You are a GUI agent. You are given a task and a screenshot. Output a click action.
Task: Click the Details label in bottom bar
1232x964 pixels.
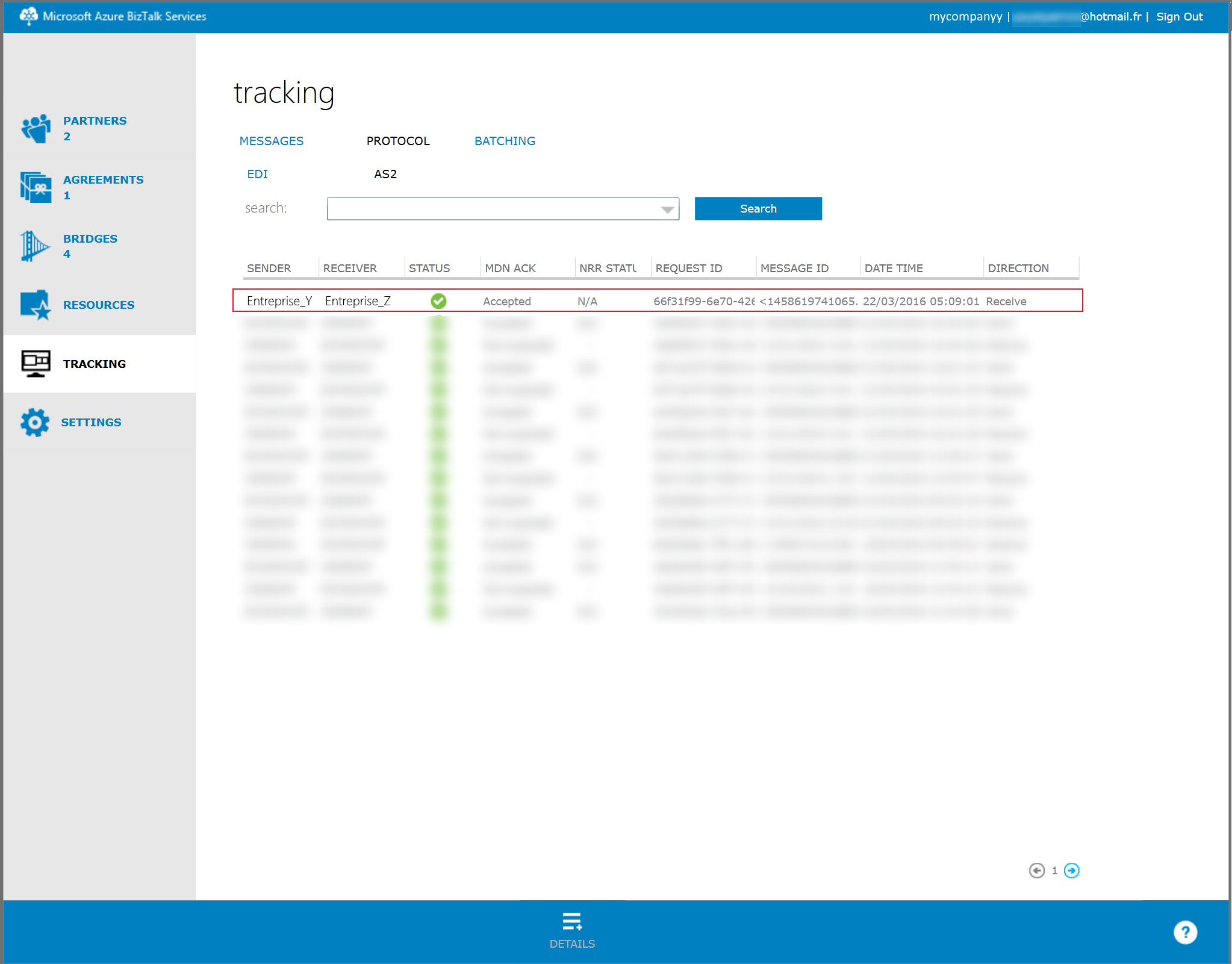572,944
